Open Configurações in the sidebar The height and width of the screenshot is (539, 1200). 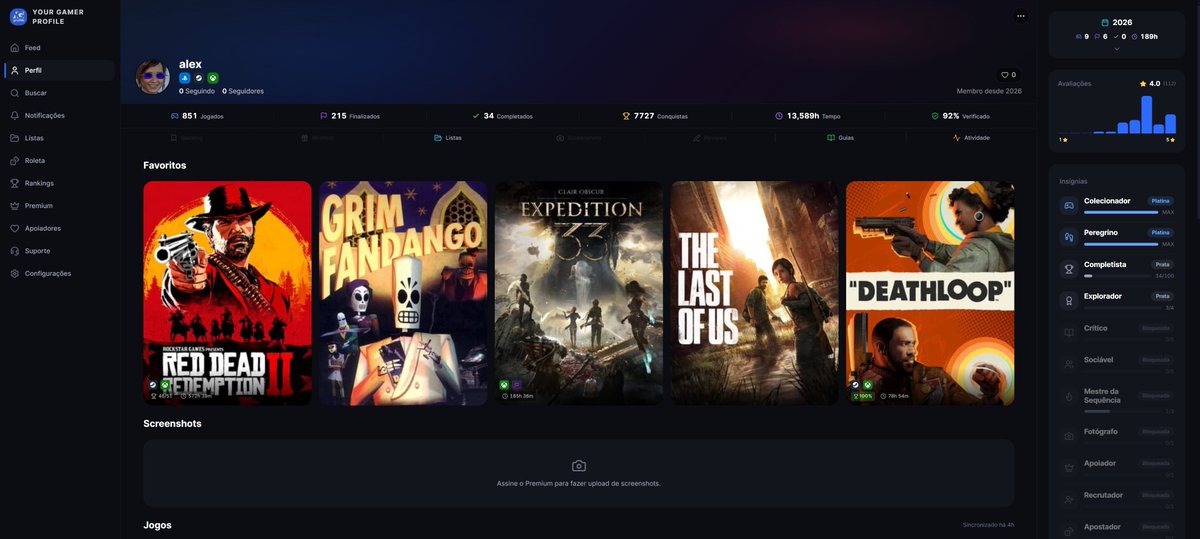pyautogui.click(x=60, y=273)
